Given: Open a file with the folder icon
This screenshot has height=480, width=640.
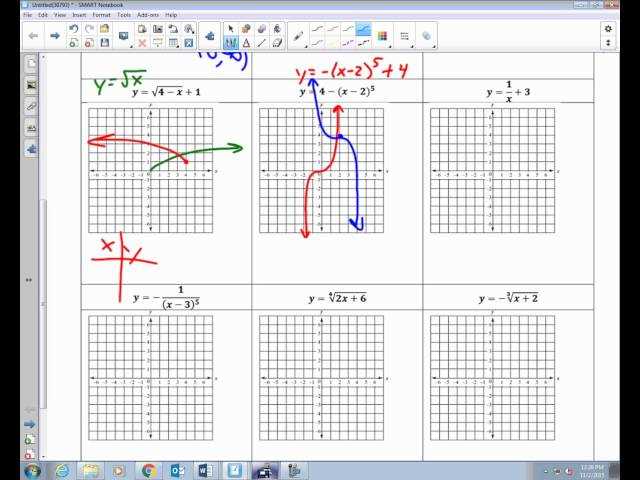Looking at the screenshot, I should (104, 29).
